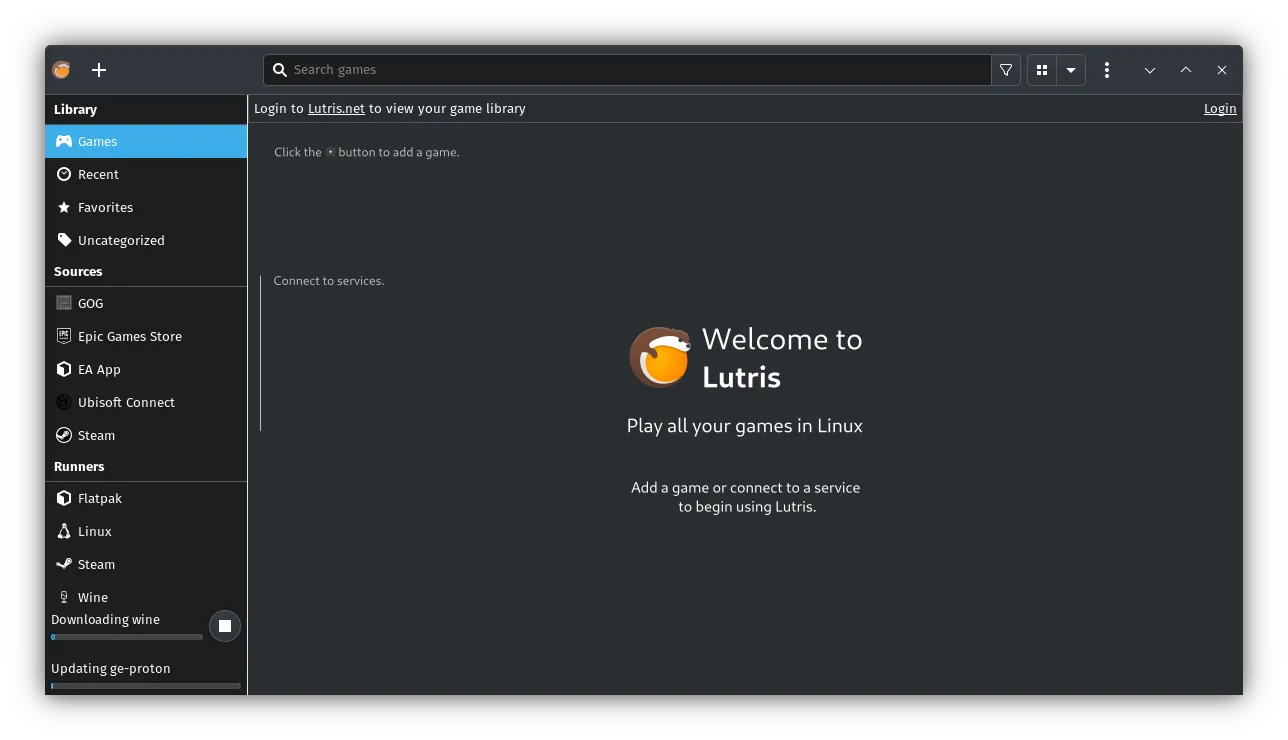Select the Flatpak label under Runners
1288x740 pixels.
tap(100, 498)
